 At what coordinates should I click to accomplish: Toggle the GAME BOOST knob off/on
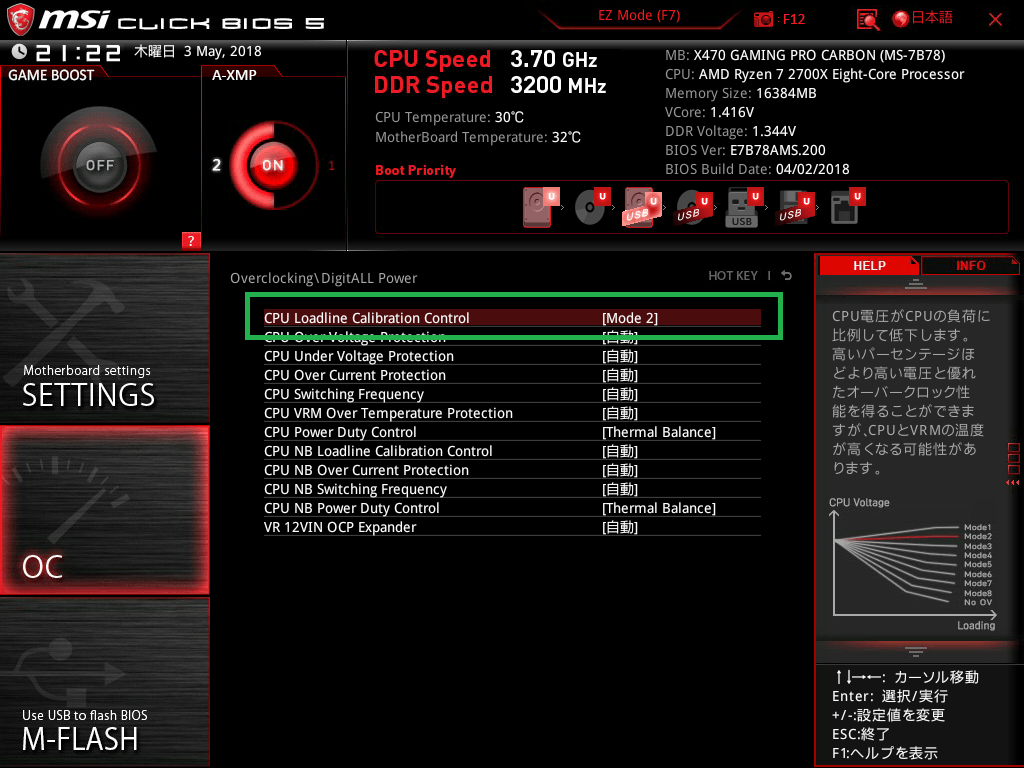pos(99,165)
